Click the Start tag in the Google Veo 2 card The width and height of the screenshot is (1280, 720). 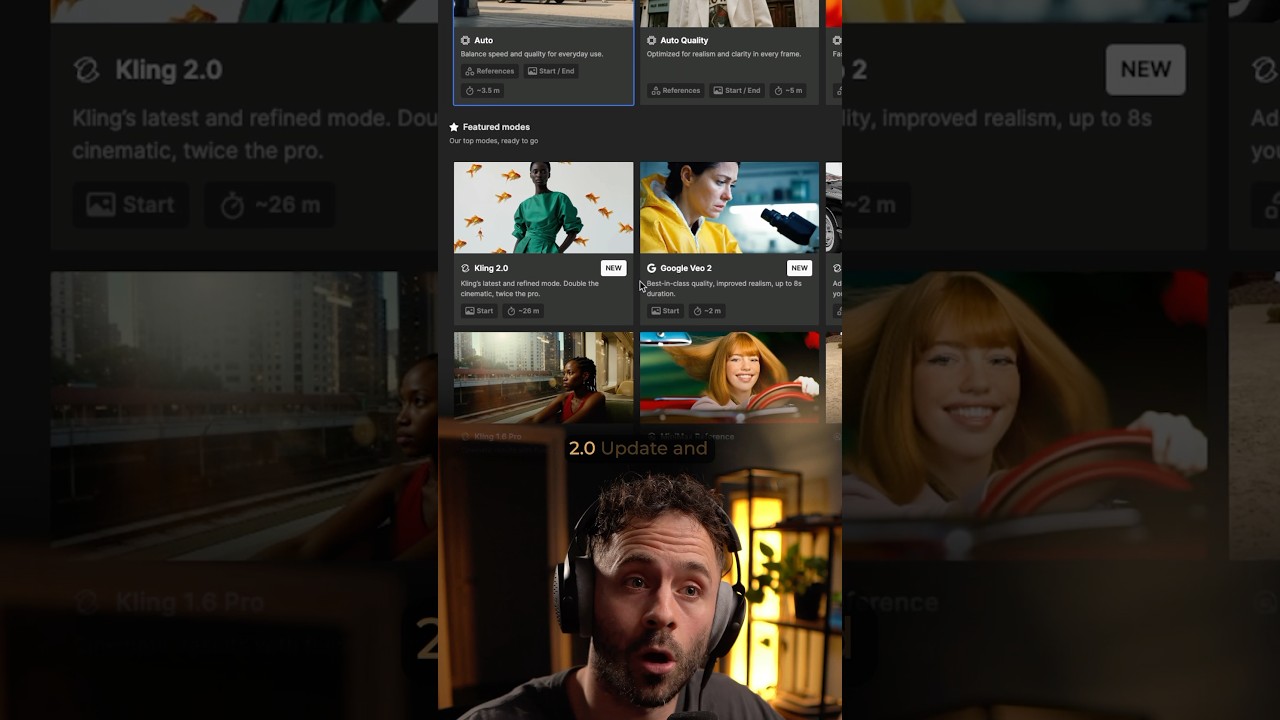[x=666, y=311]
